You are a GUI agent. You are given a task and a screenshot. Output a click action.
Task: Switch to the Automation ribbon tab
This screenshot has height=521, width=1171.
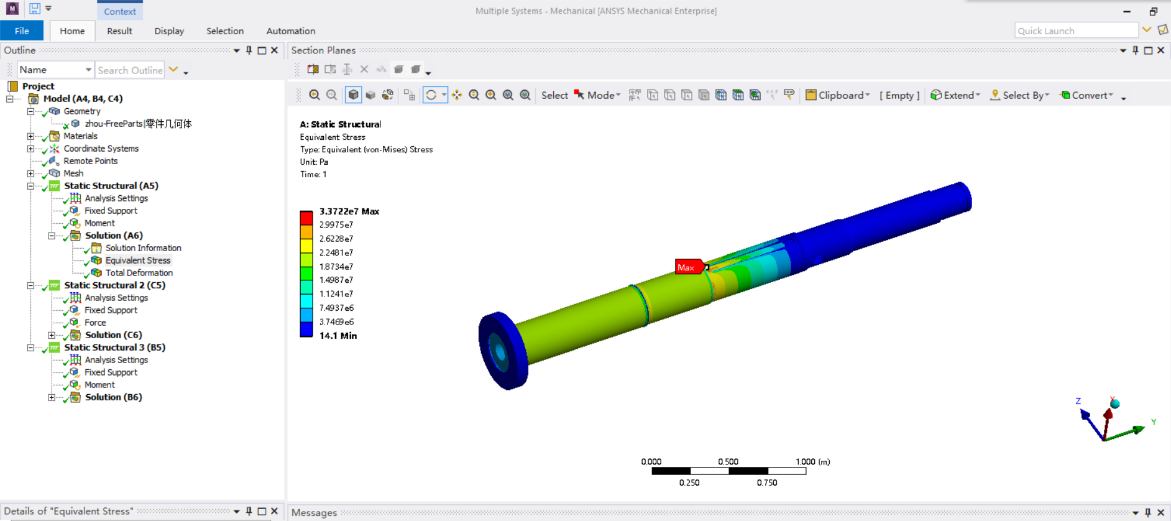(291, 31)
